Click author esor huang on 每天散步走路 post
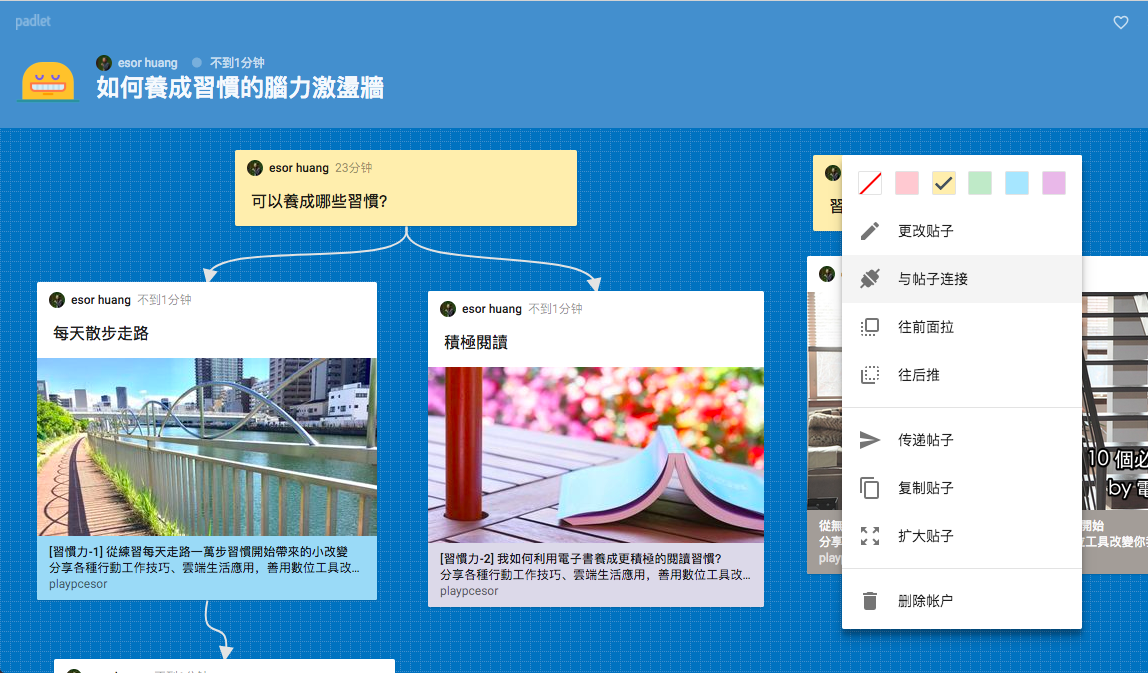Image resolution: width=1148 pixels, height=673 pixels. [100, 300]
